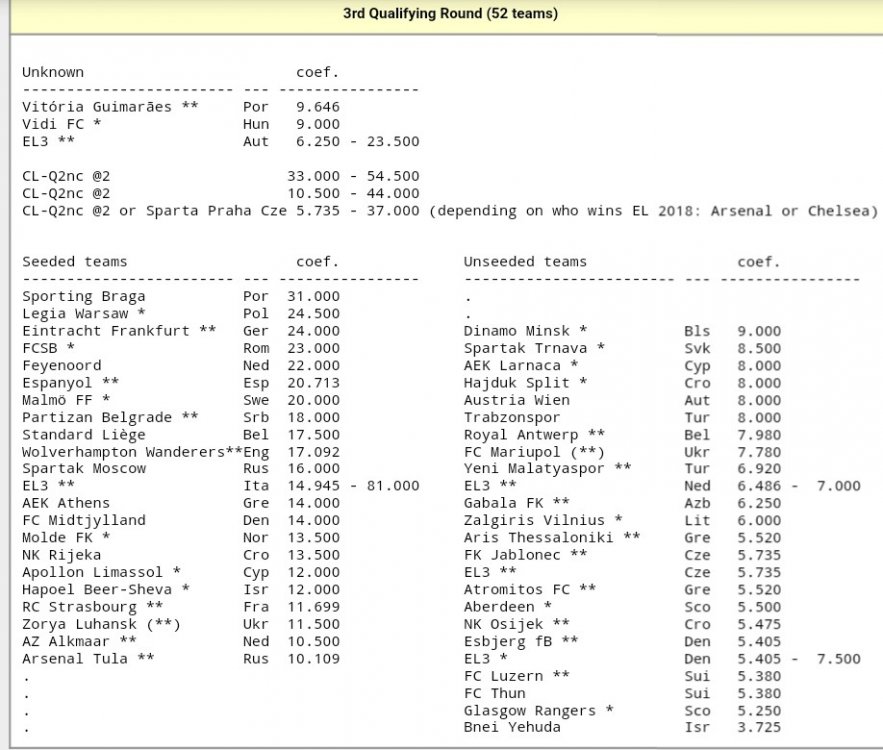Select Spartak Moscow
The height and width of the screenshot is (750, 883).
click(x=84, y=468)
